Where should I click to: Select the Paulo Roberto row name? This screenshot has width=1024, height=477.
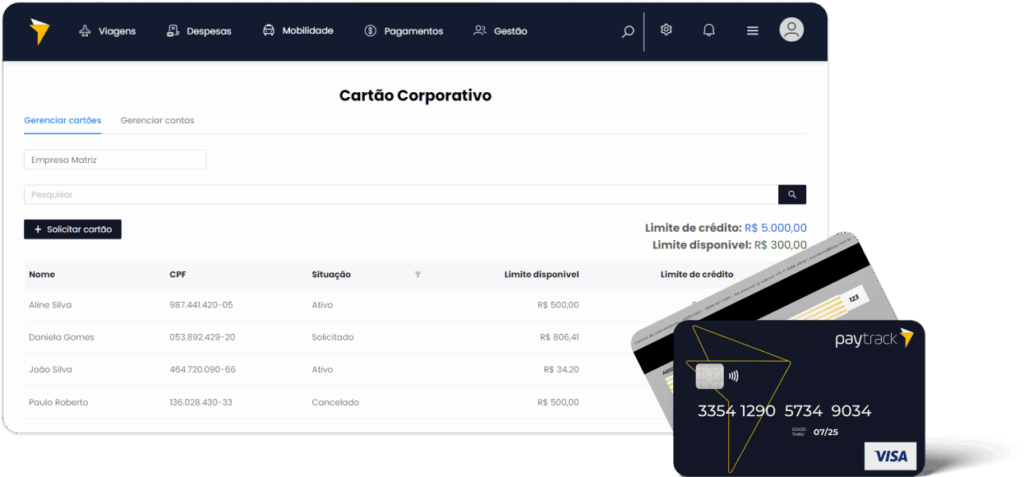point(58,403)
